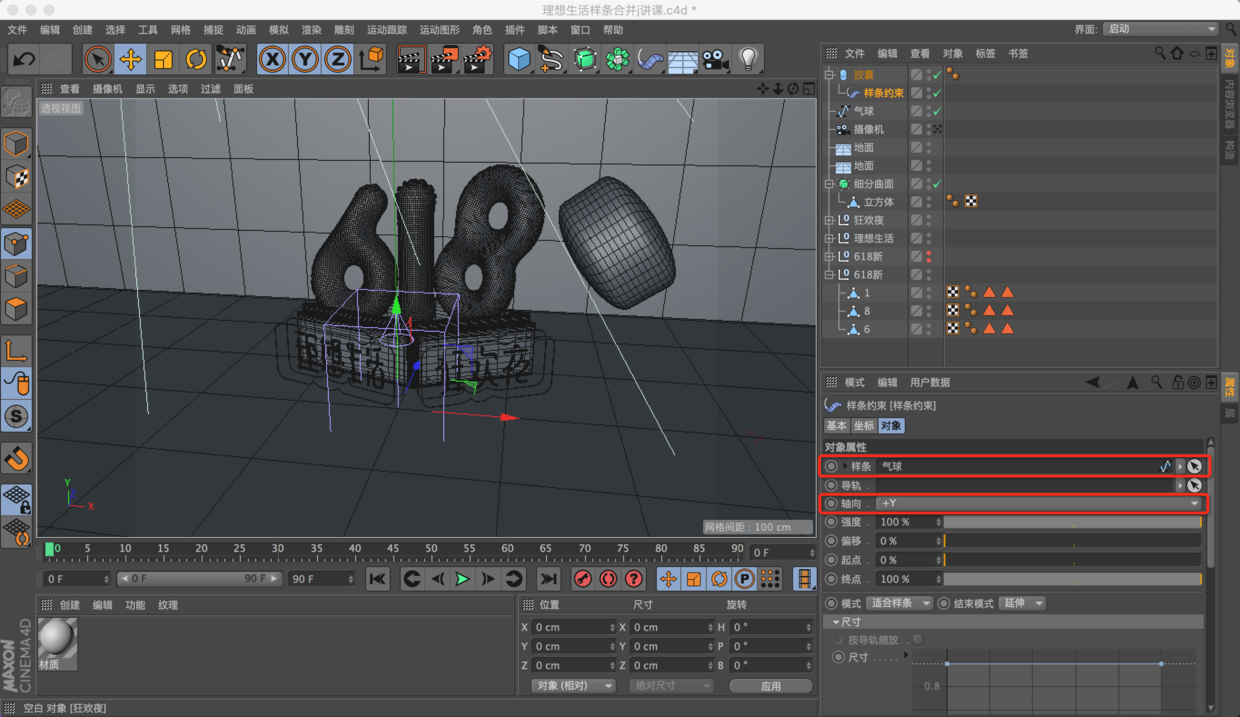This screenshot has height=717, width=1240.
Task: Toggle the enable checkmark of 气球 object
Action: (x=937, y=111)
